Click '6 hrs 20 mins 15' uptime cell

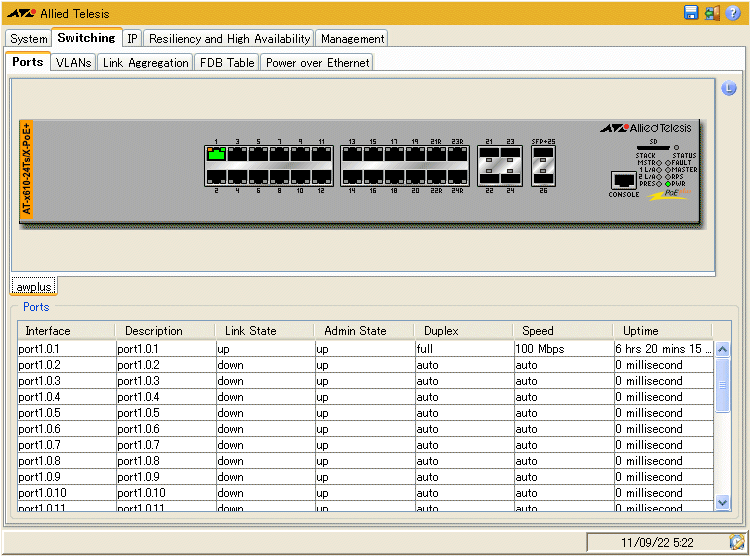[663, 349]
